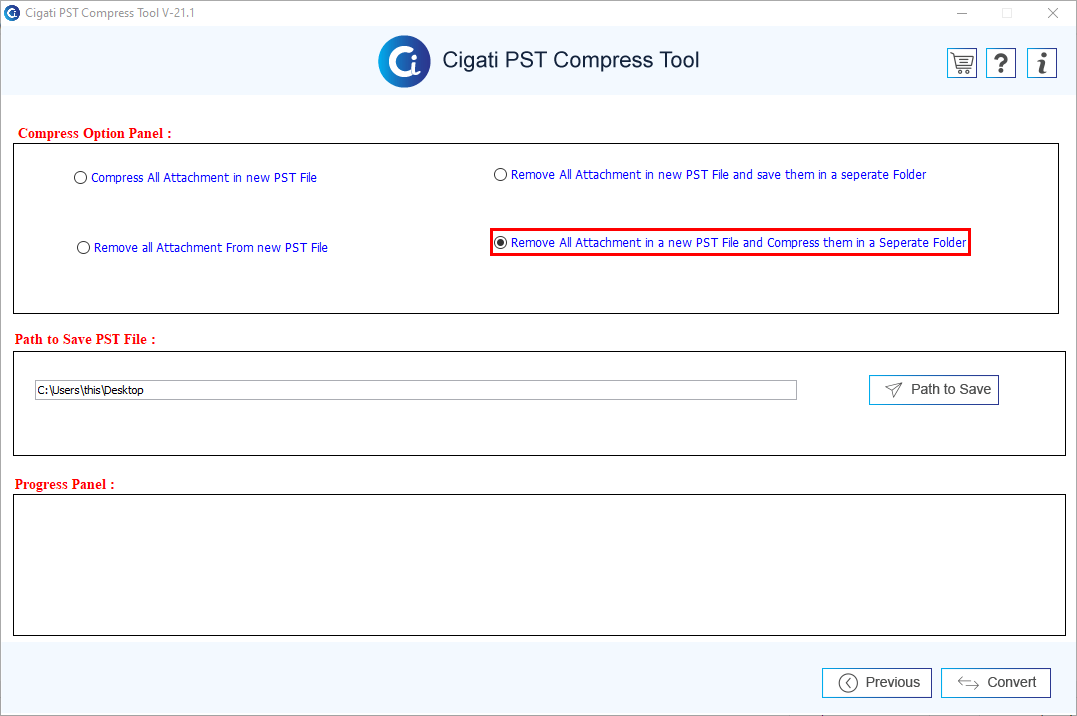This screenshot has height=716, width=1077.
Task: Select Remove all Attachment From new PST File
Action: pos(202,247)
